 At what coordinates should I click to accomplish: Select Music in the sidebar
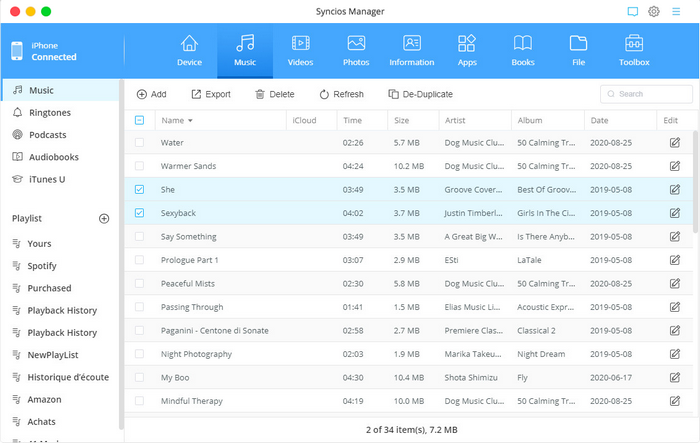point(60,90)
